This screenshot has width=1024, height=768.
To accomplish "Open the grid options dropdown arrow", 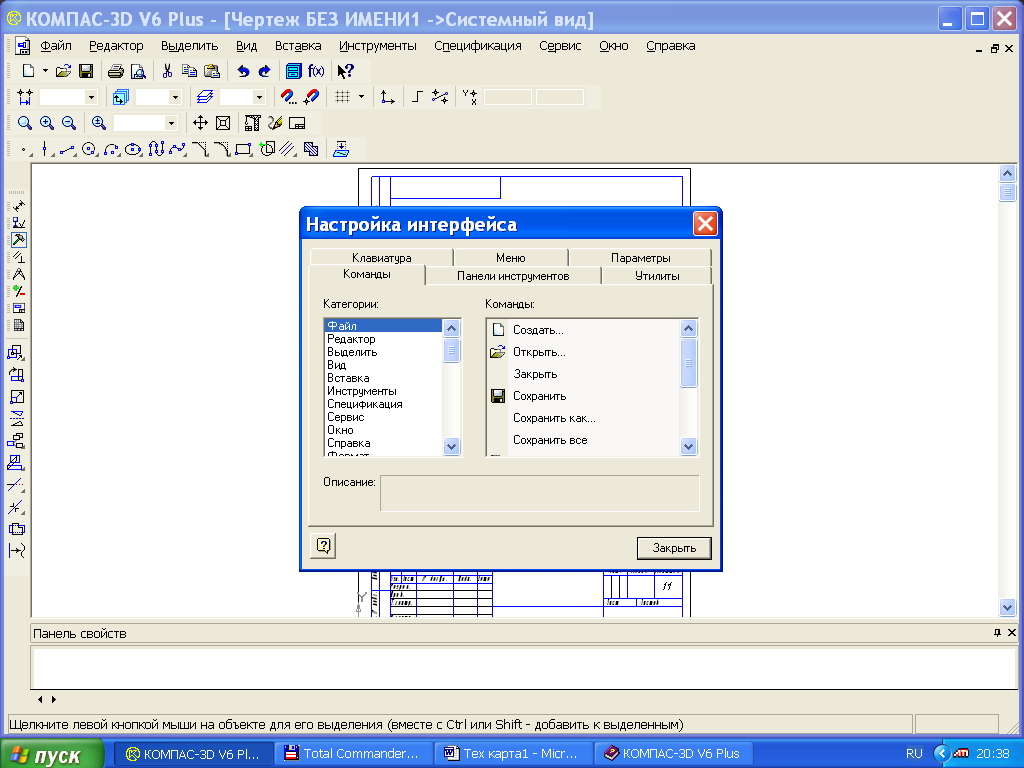I will point(361,97).
